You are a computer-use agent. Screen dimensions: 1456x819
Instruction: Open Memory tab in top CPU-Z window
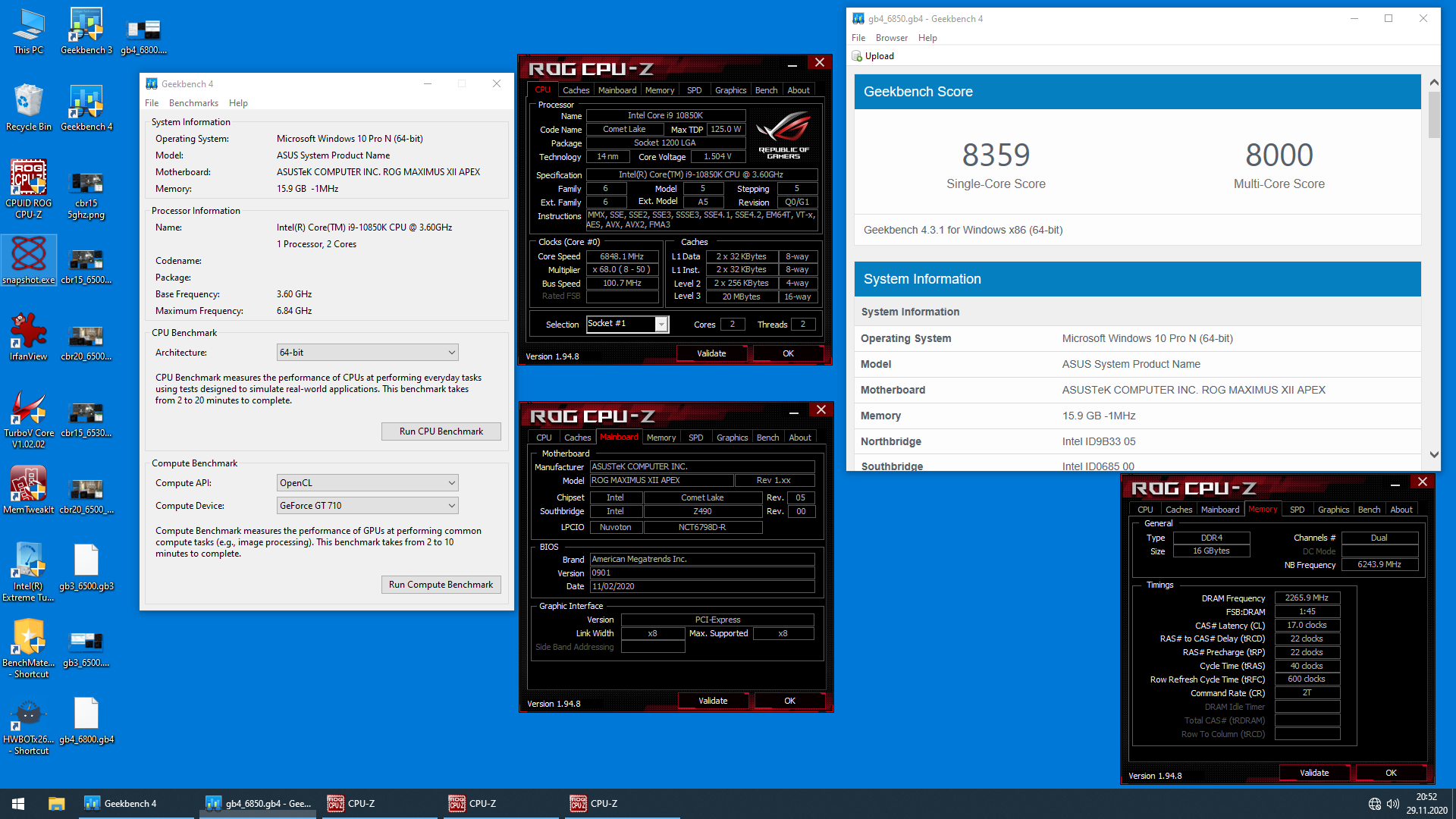[x=660, y=90]
